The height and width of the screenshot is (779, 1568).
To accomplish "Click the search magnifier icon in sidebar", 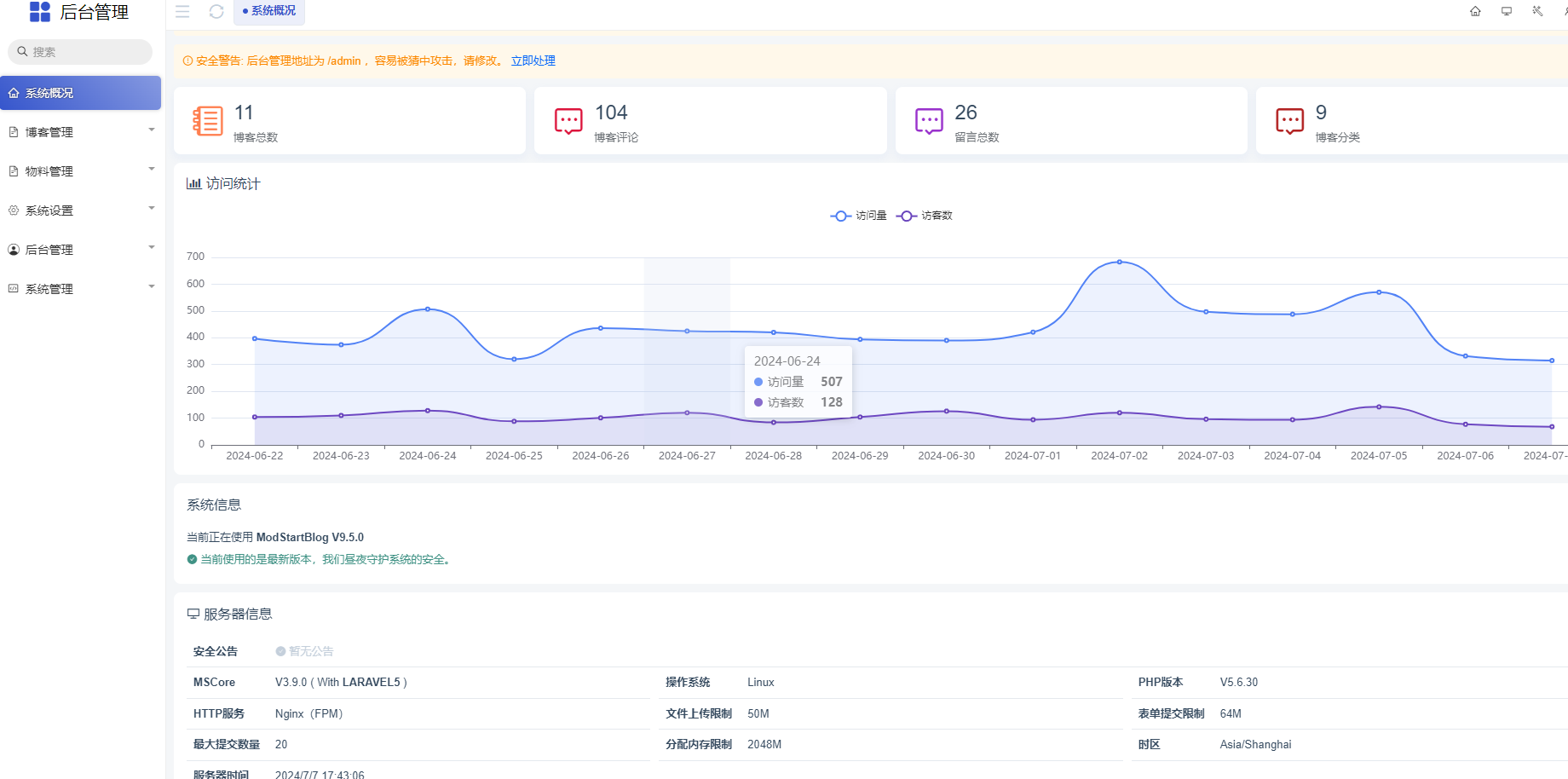I will point(23,51).
